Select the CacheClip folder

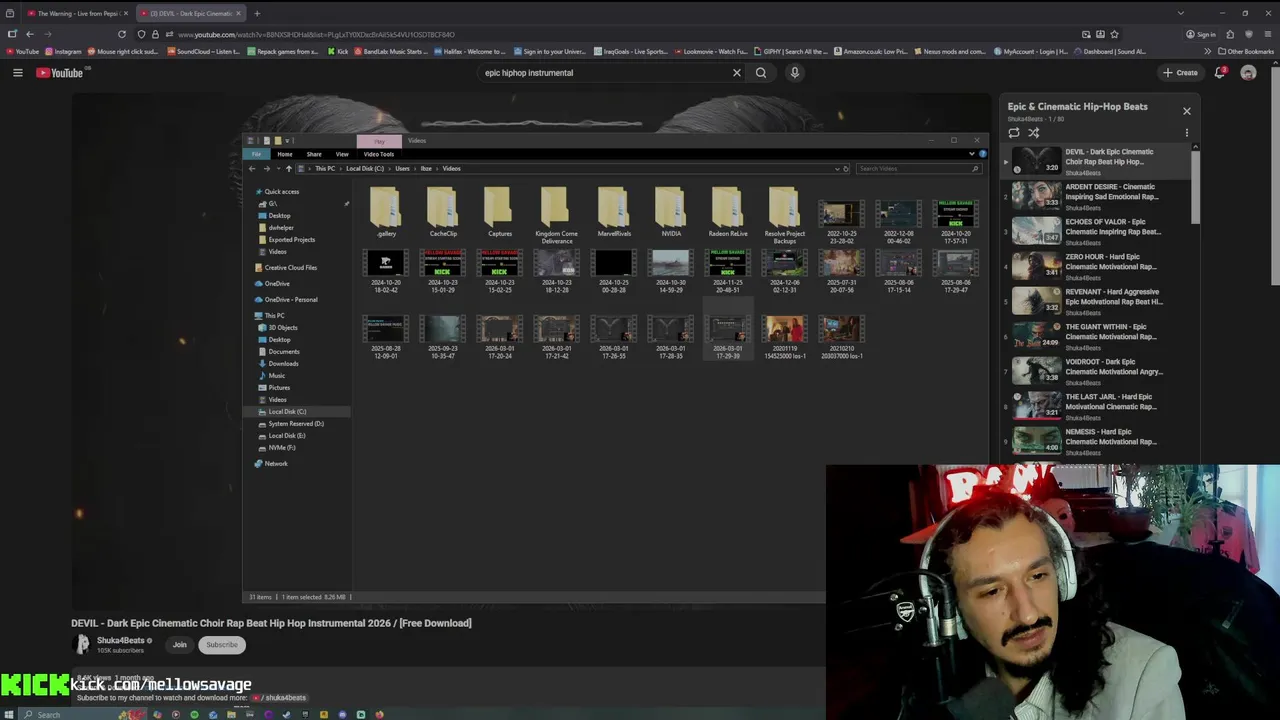point(443,213)
